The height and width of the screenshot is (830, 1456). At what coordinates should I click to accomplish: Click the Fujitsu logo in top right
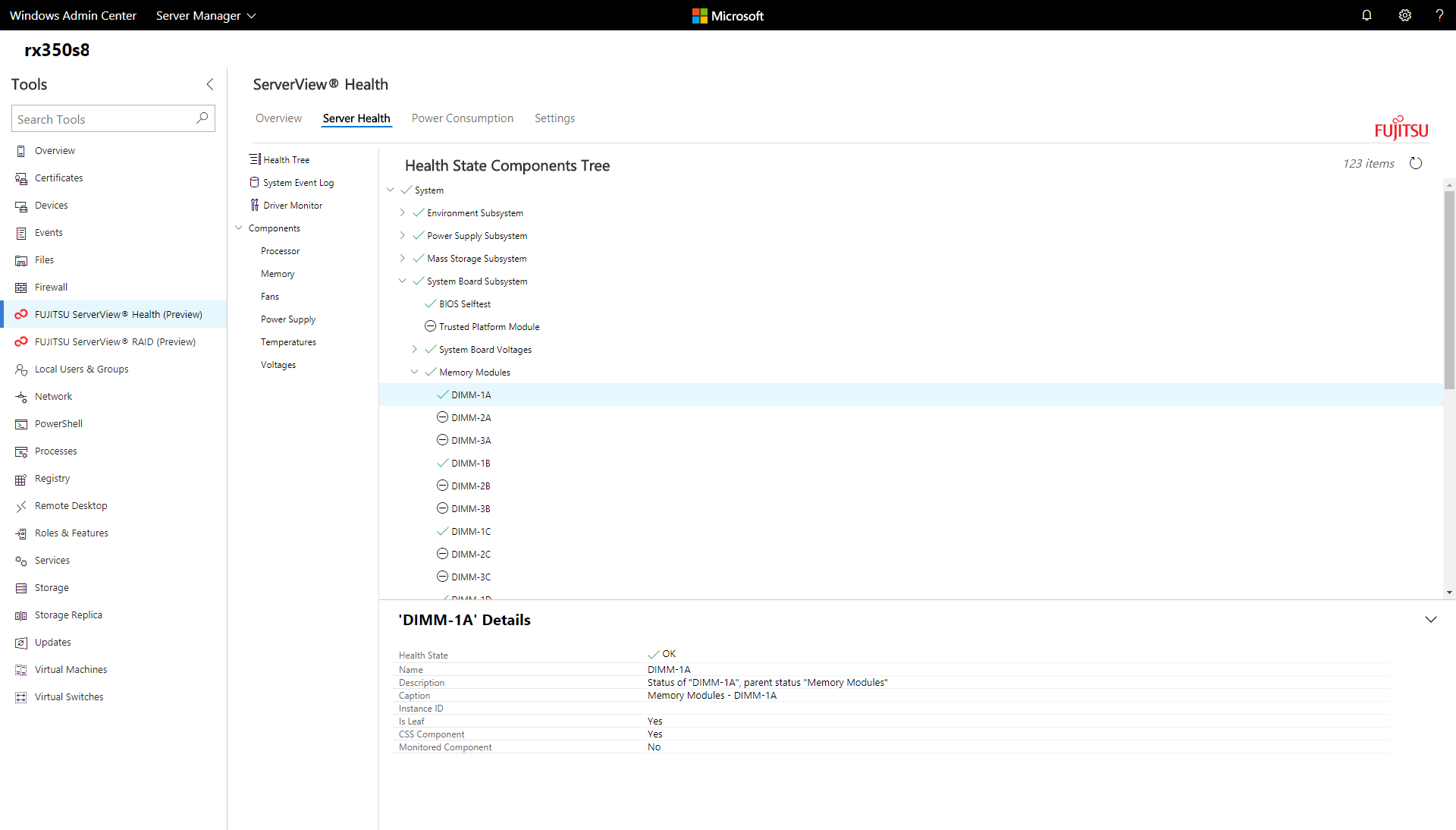tap(1402, 128)
